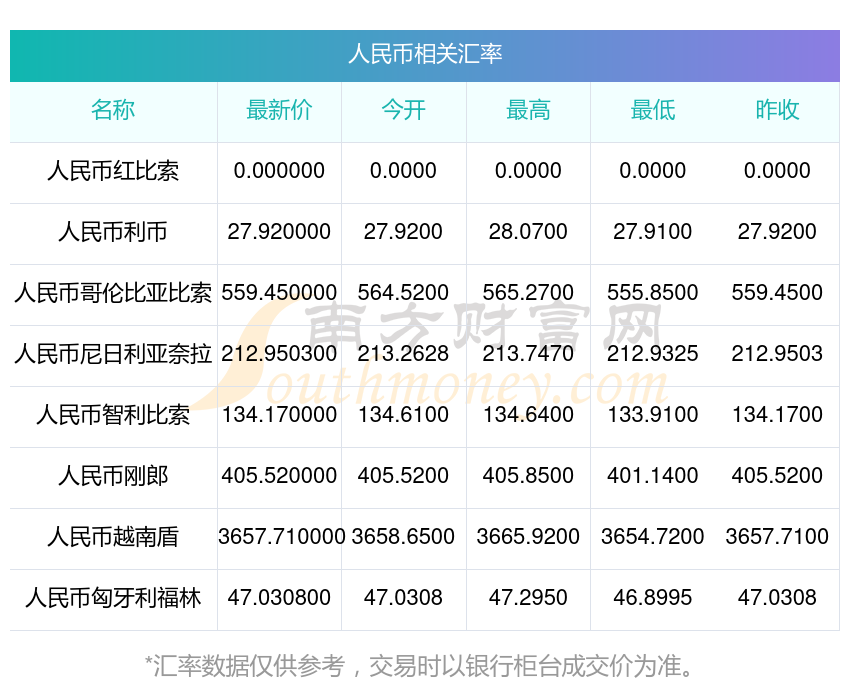Image resolution: width=850 pixels, height=698 pixels.
Task: Click the 134.170000 latest price value
Action: (279, 415)
